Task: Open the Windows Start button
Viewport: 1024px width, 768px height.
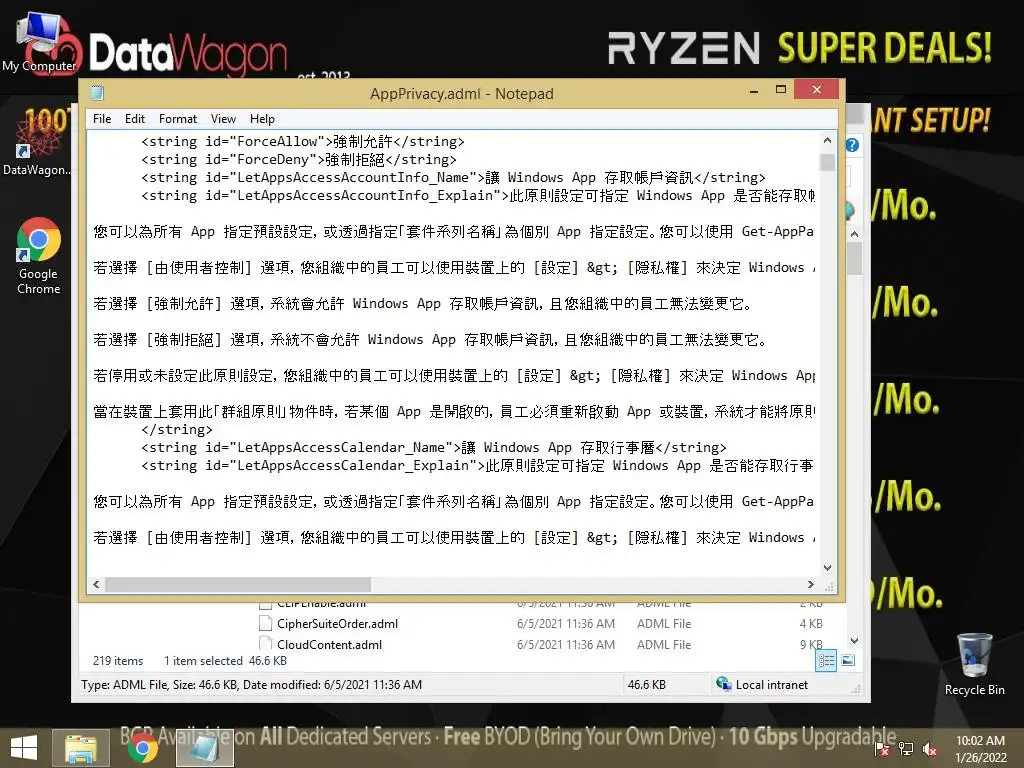Action: click(24, 748)
